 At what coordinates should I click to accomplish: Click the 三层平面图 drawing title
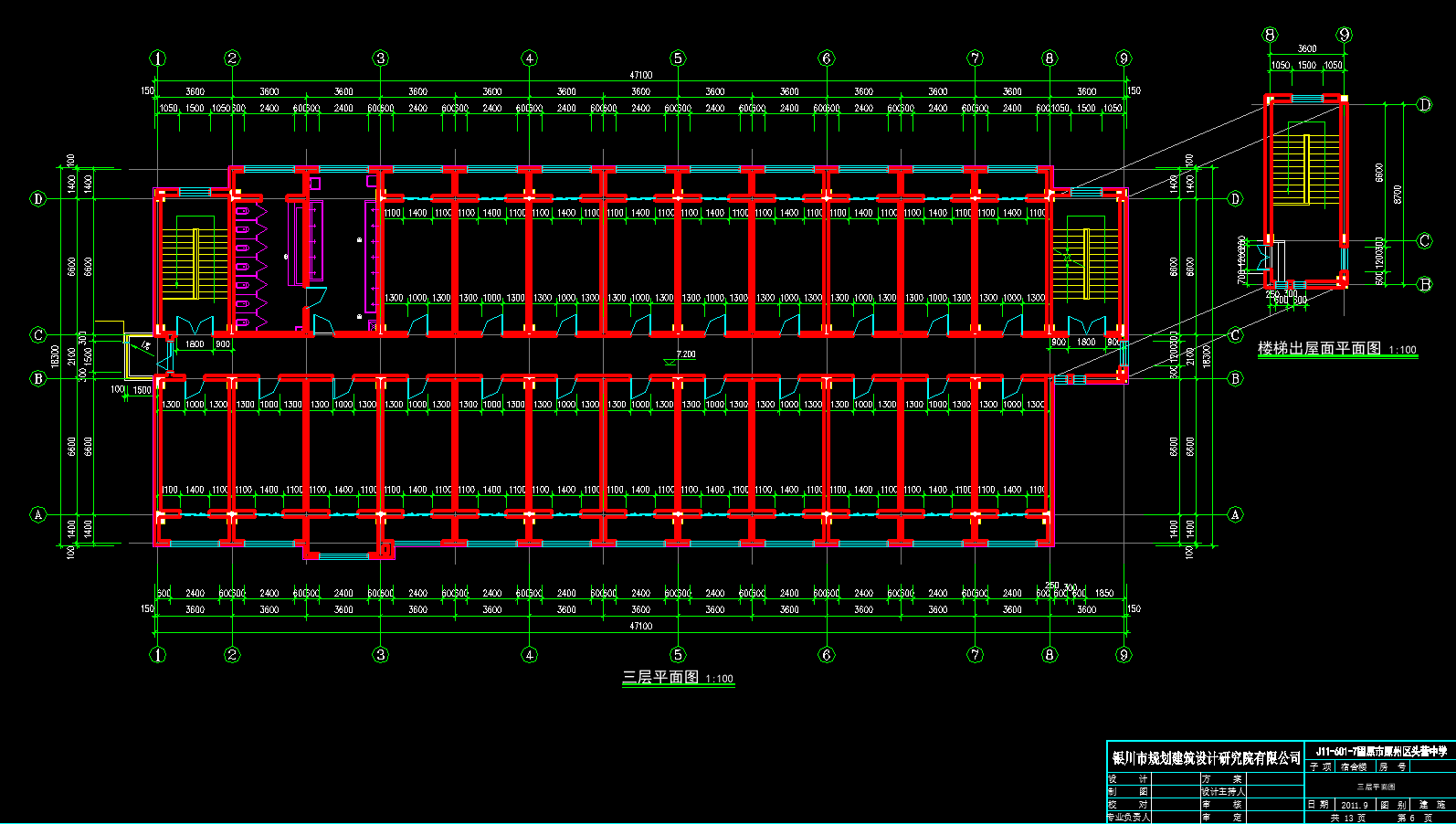660,677
